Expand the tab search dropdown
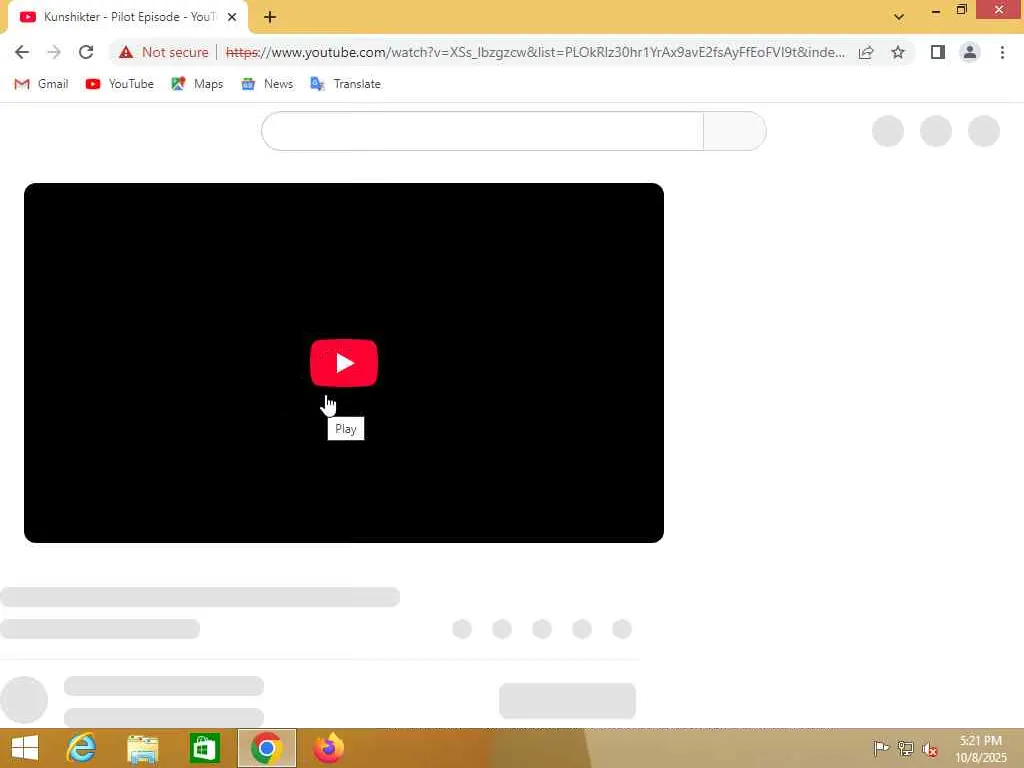 tap(899, 17)
